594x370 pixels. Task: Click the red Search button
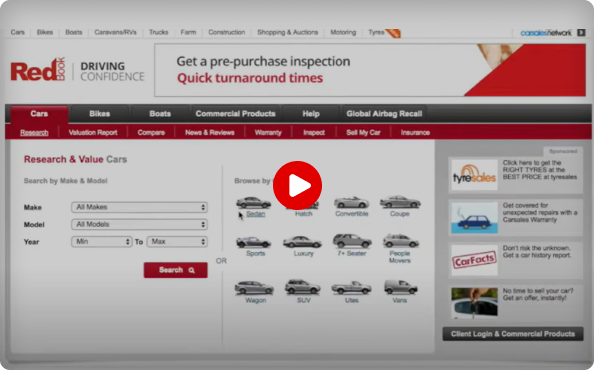click(175, 270)
